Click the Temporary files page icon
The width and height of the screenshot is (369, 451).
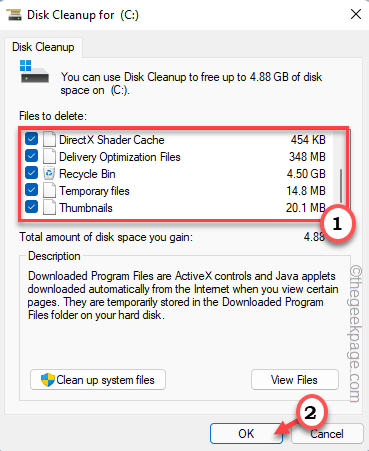(x=49, y=191)
